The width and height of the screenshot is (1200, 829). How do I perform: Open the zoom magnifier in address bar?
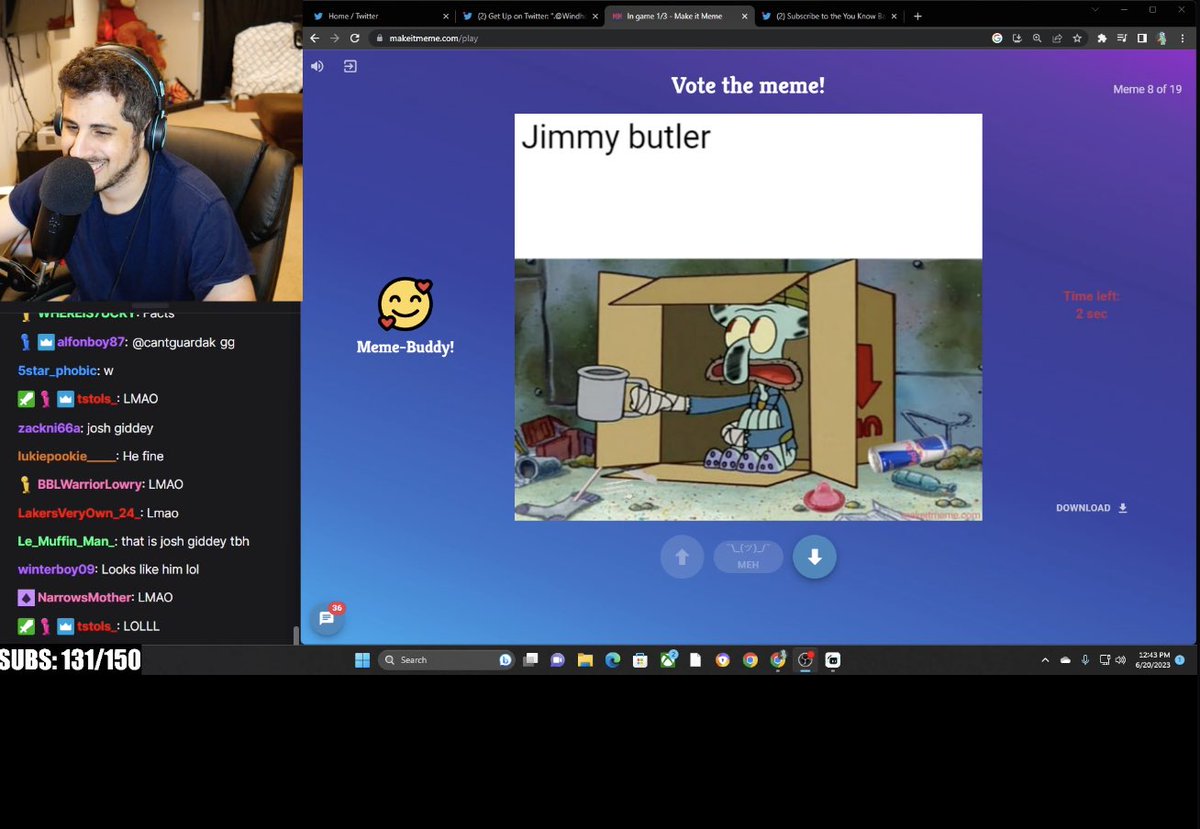click(1037, 38)
